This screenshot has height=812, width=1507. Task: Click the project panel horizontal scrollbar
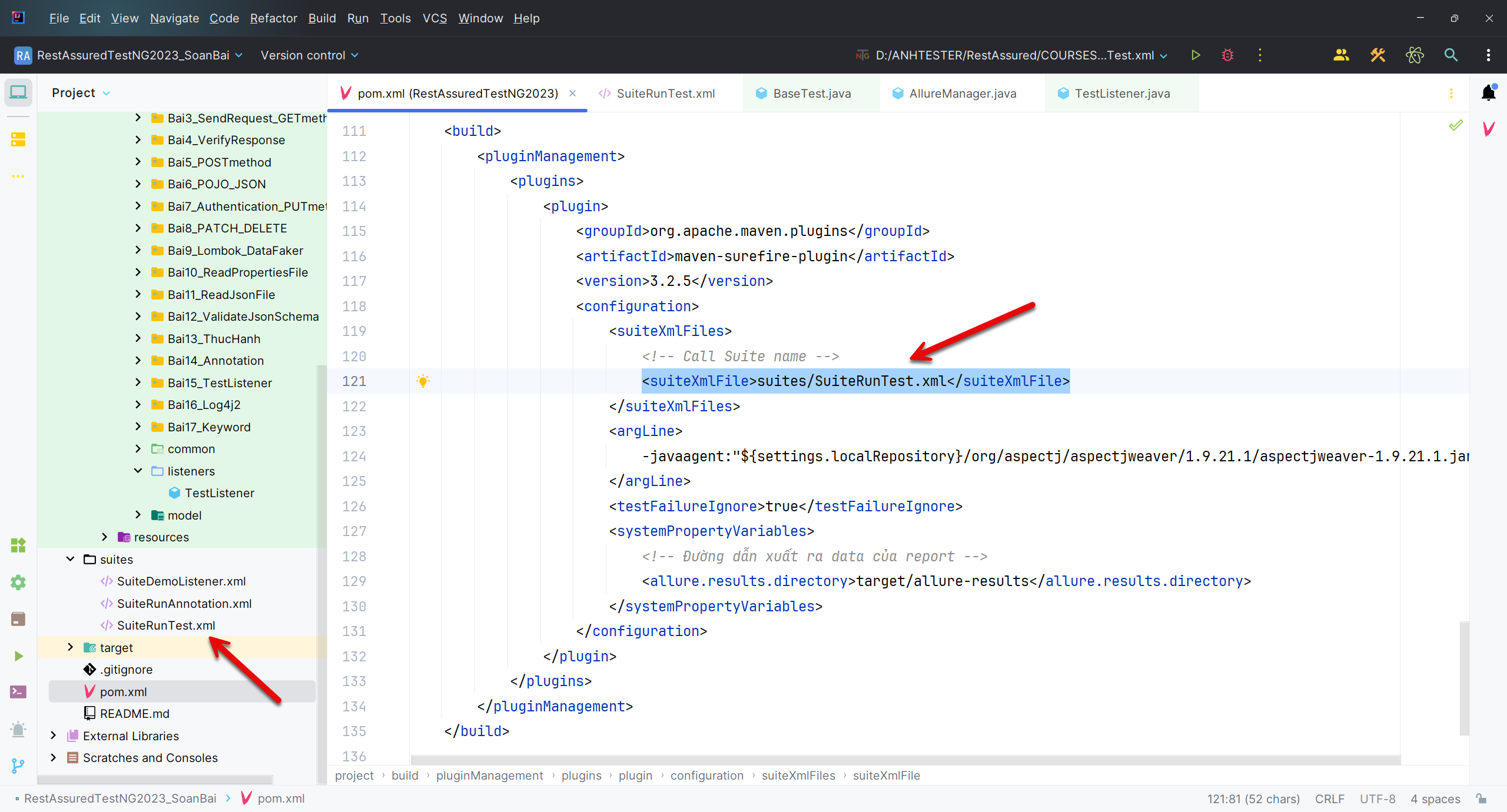click(x=155, y=780)
